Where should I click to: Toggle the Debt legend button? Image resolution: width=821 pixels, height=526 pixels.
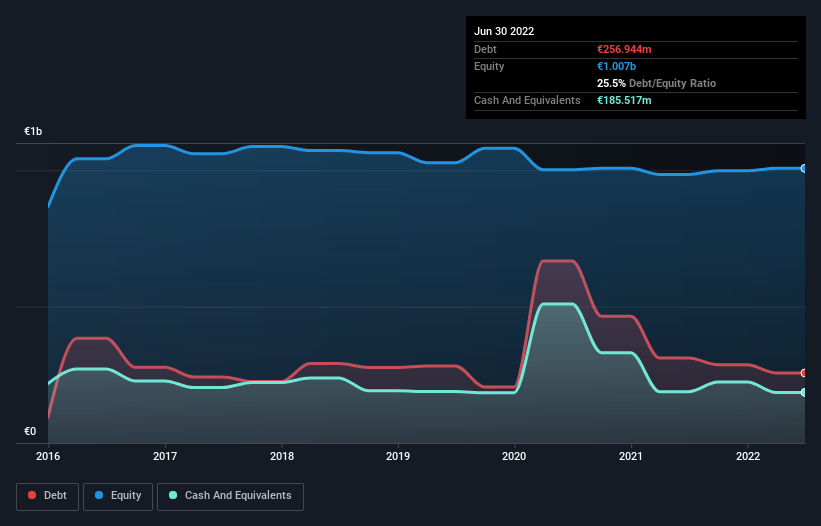point(48,496)
